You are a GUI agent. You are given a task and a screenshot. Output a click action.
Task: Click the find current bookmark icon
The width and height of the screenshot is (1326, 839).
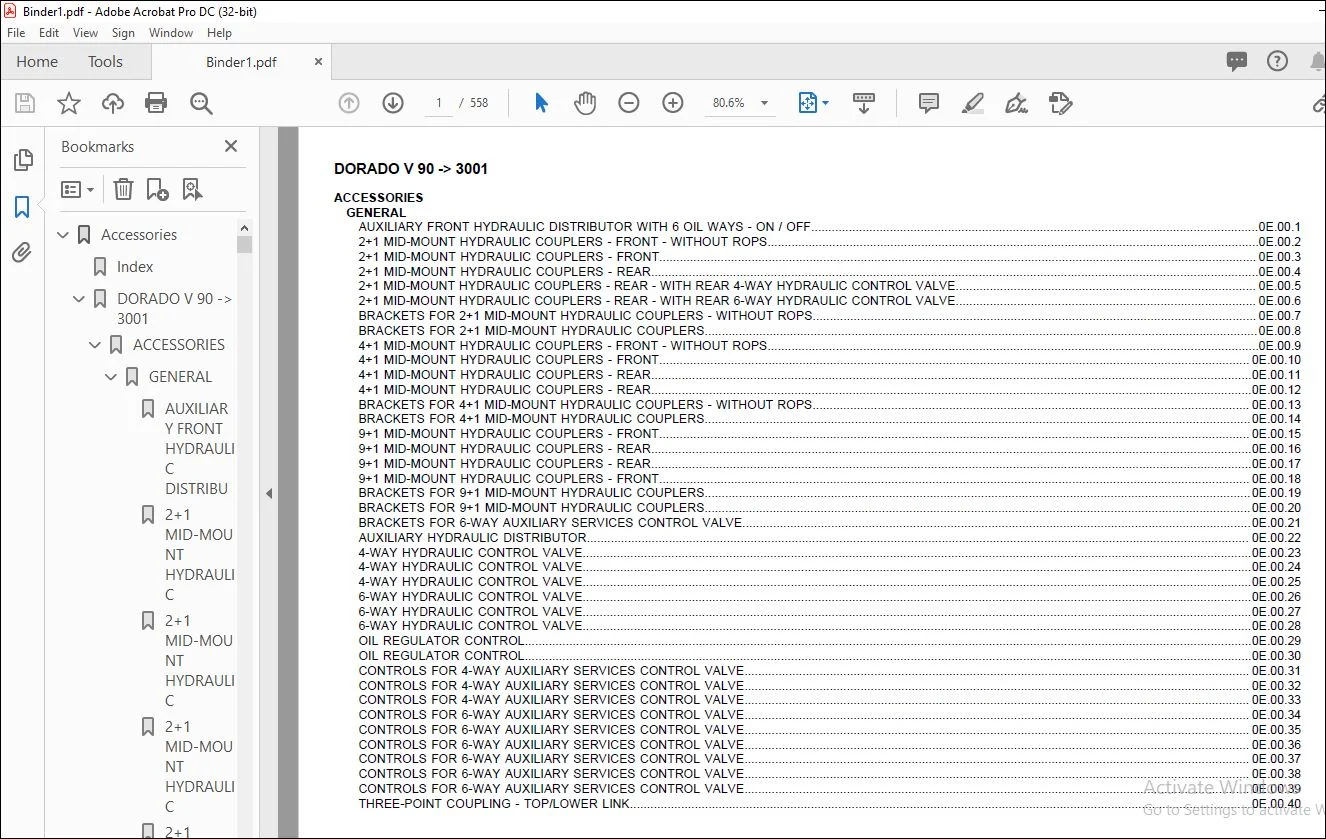(x=192, y=189)
